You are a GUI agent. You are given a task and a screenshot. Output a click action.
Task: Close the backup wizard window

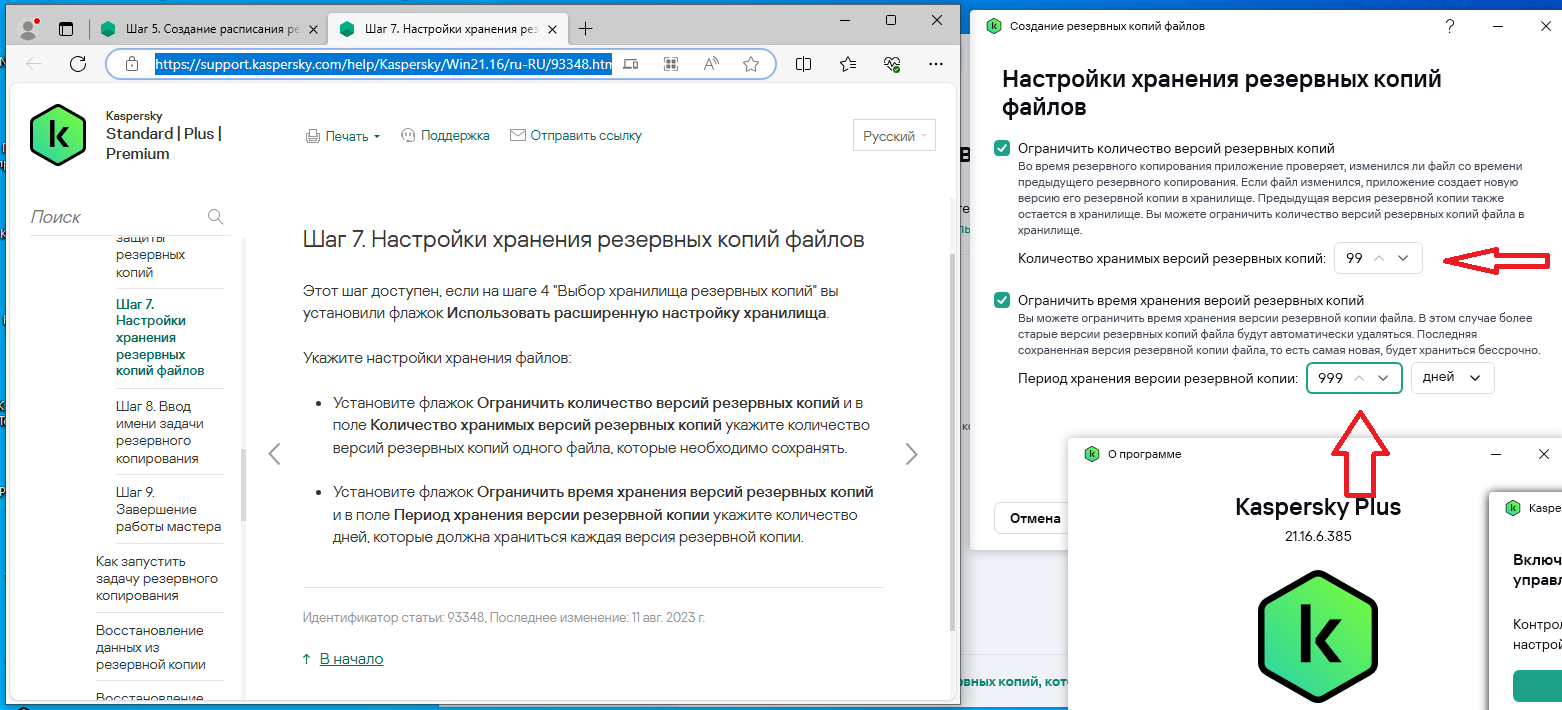[x=1545, y=26]
